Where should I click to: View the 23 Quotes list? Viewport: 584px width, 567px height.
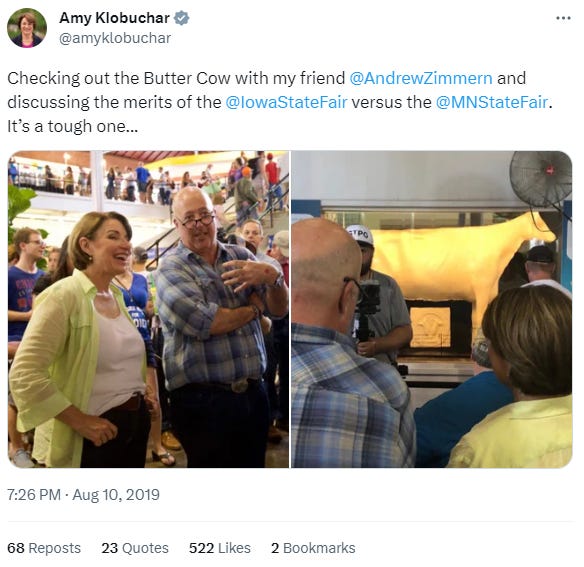(135, 548)
